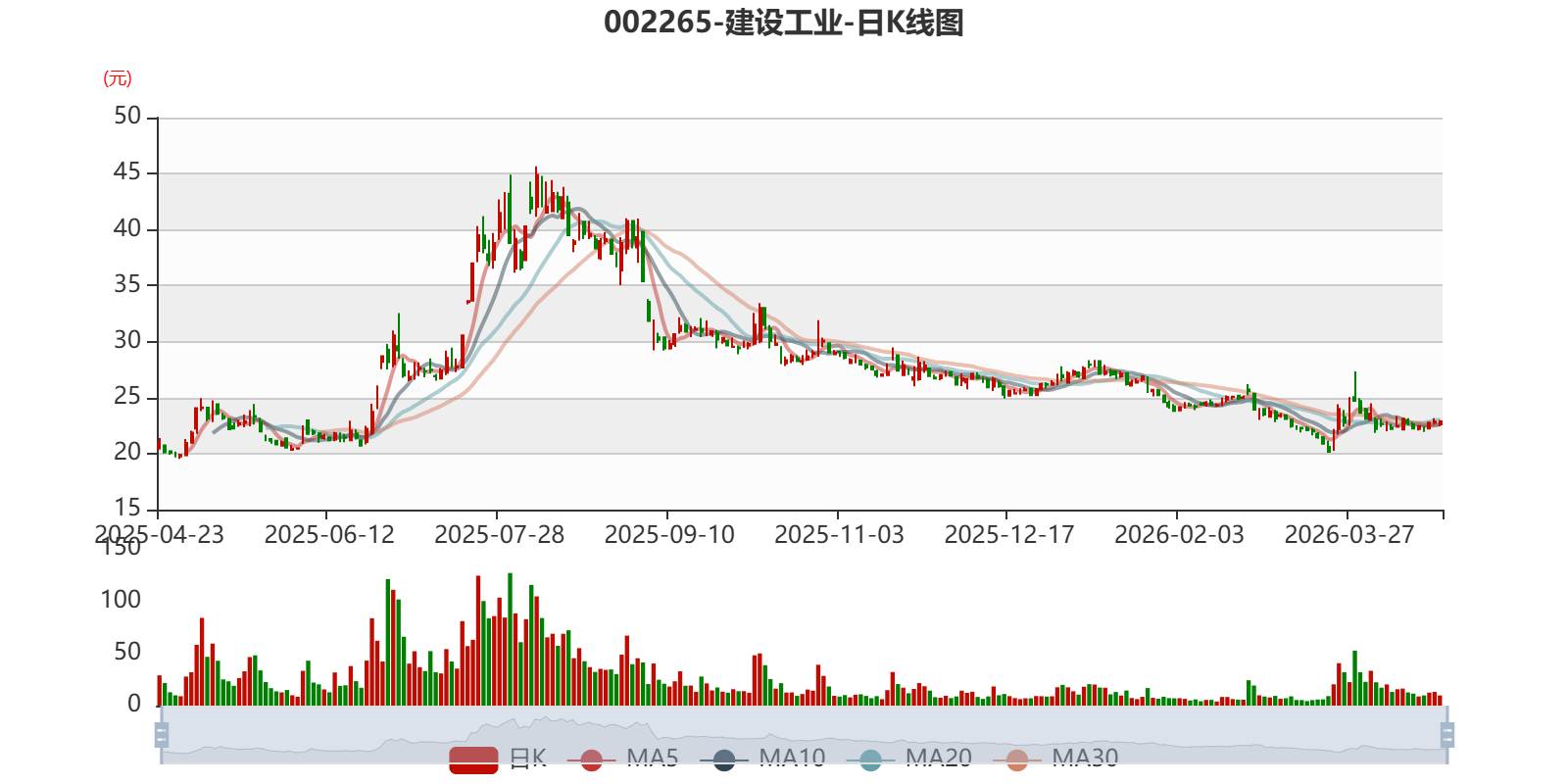Click the 2025-09-10 date axis label
The width and height of the screenshot is (1568, 784).
pyautogui.click(x=669, y=534)
